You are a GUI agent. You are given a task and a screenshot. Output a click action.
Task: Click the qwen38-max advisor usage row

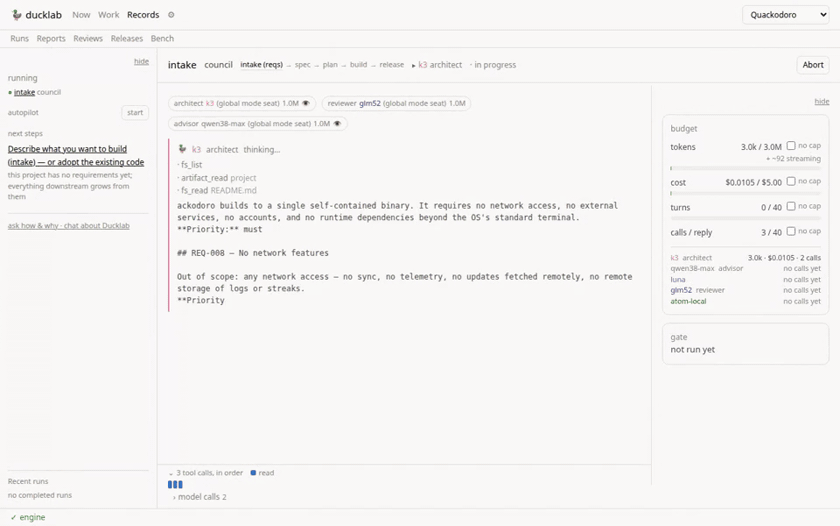(x=745, y=268)
